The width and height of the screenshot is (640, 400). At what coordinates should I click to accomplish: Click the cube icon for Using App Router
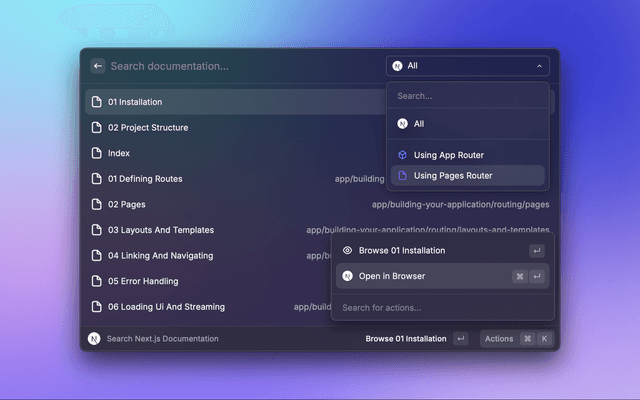tap(402, 154)
